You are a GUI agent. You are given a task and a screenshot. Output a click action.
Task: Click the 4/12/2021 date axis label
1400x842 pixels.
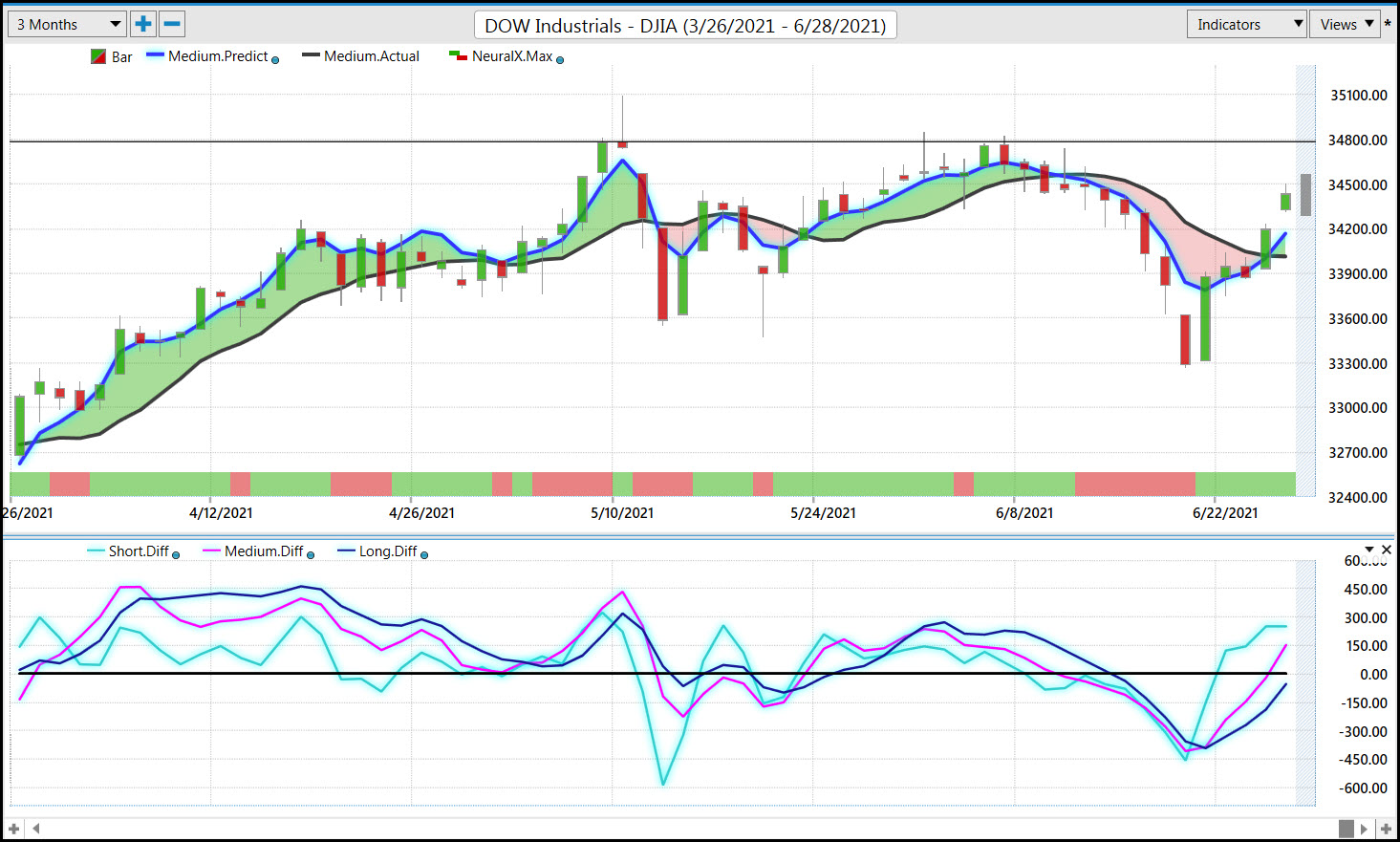pyautogui.click(x=221, y=513)
